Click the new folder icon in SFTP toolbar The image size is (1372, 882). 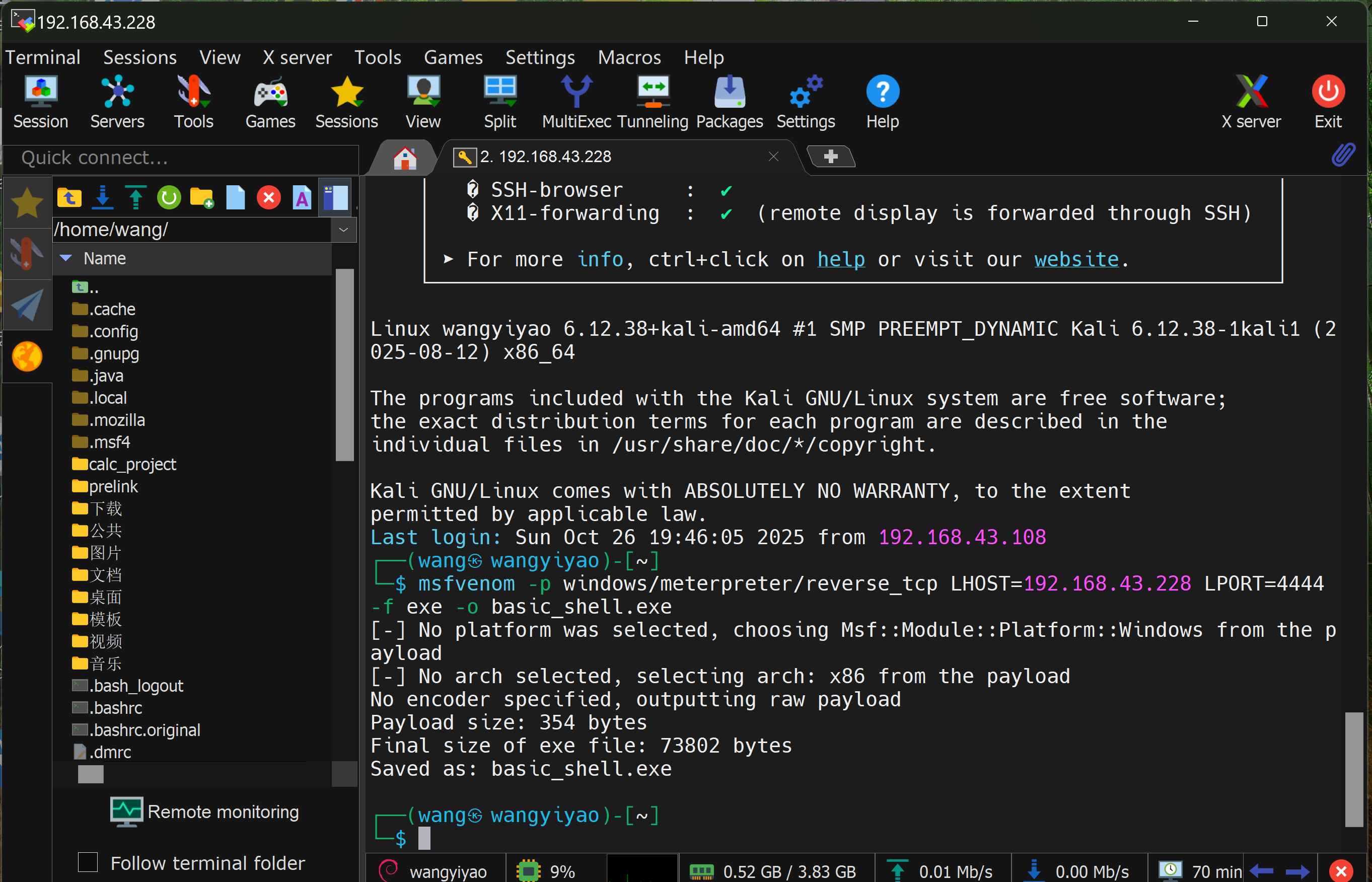tap(201, 197)
